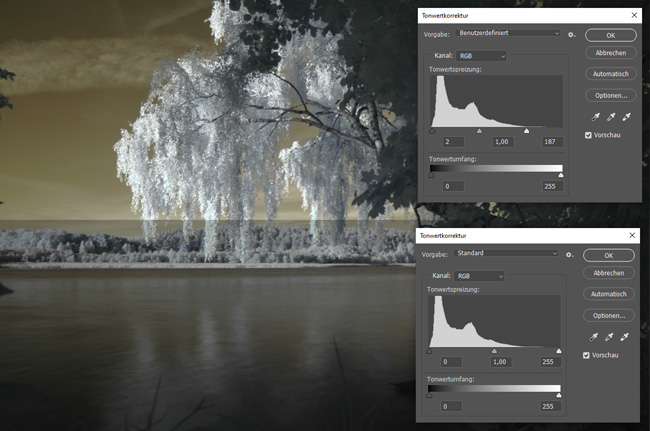This screenshot has height=431, width=650.
Task: Open preset gear menu beside Benutzerdefiniert
Action: tap(570, 34)
